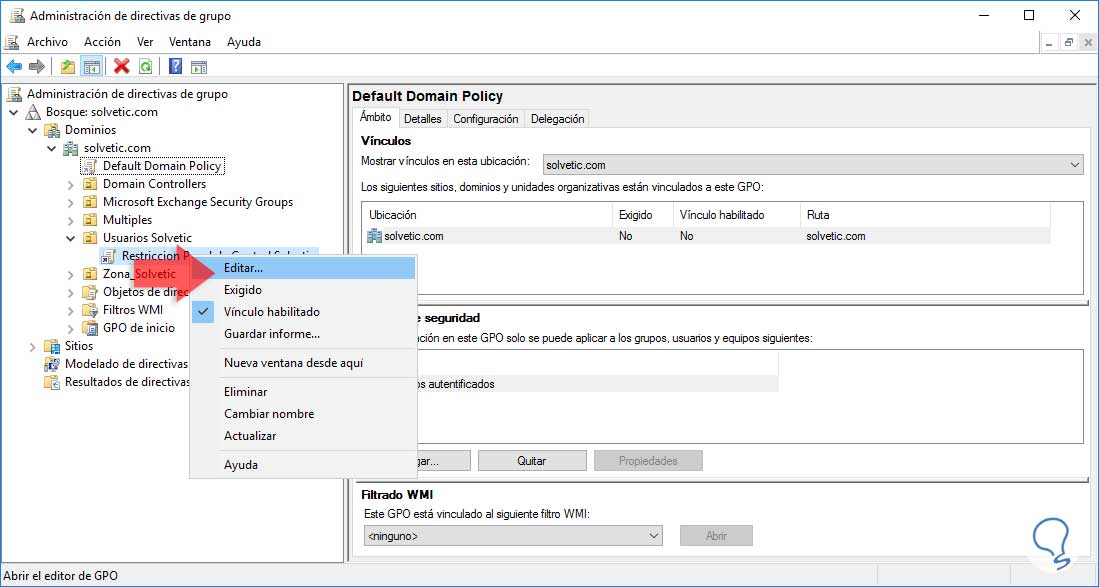
Task: Click the blue Help toolbar icon
Action: click(x=175, y=67)
